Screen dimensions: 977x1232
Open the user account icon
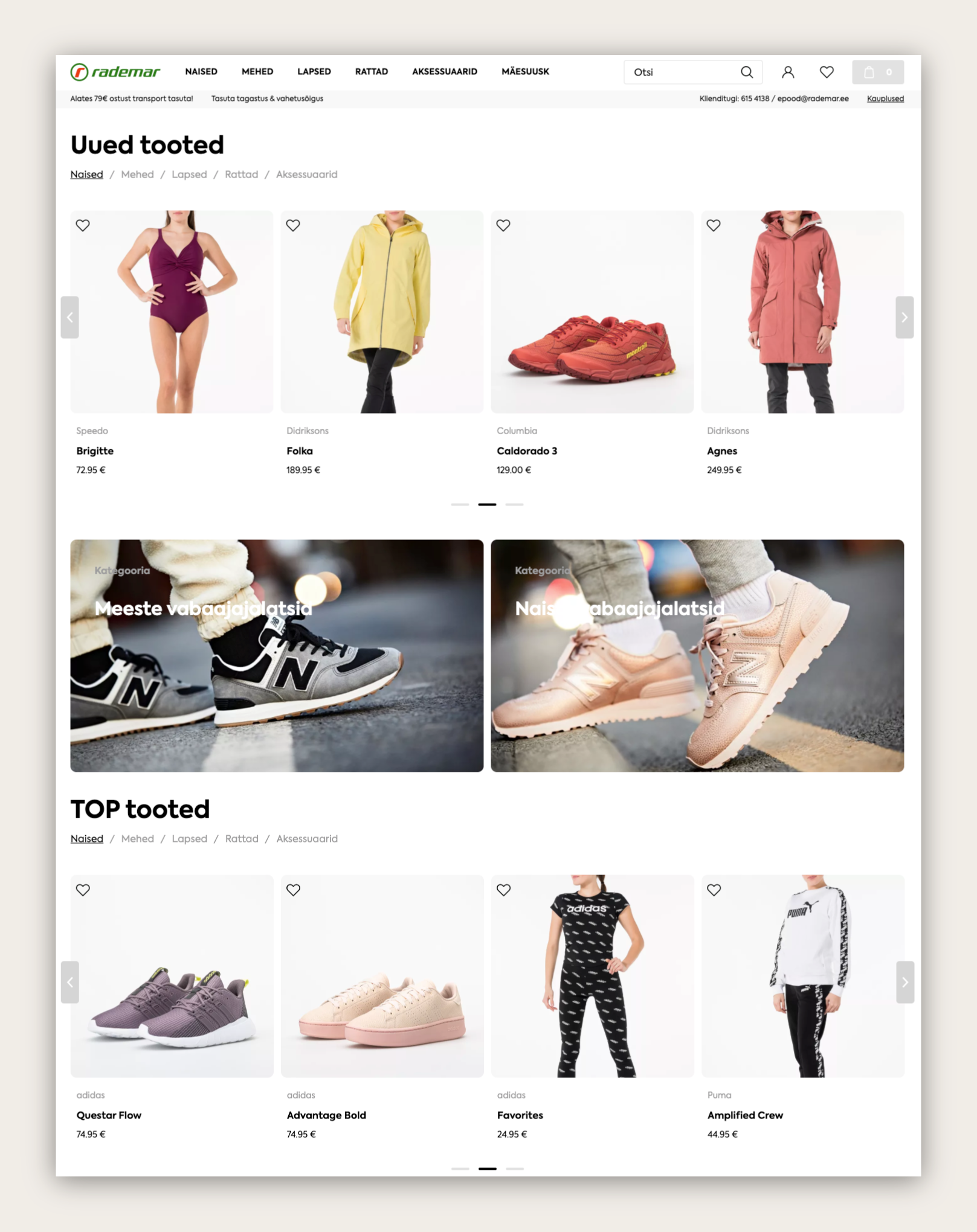pos(788,72)
